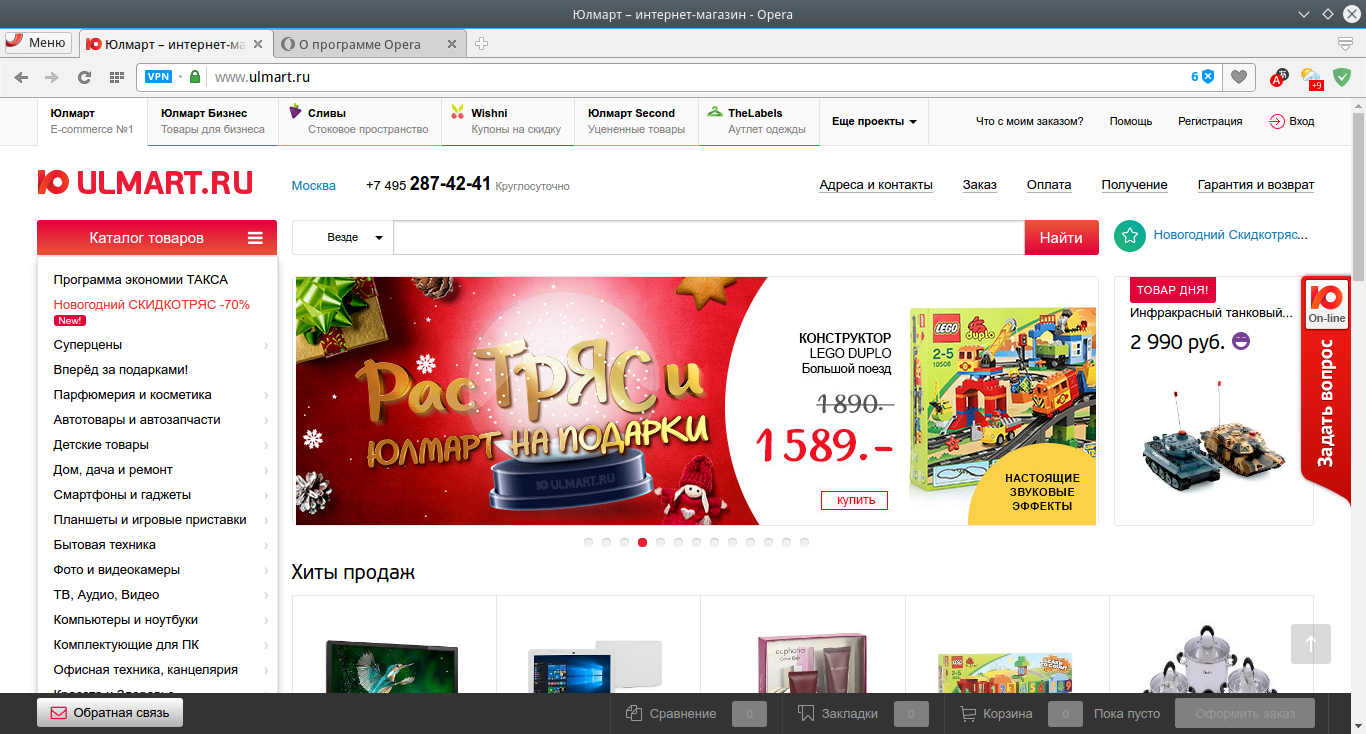Bookmark the page with the heart icon
1366x734 pixels.
[x=1239, y=77]
